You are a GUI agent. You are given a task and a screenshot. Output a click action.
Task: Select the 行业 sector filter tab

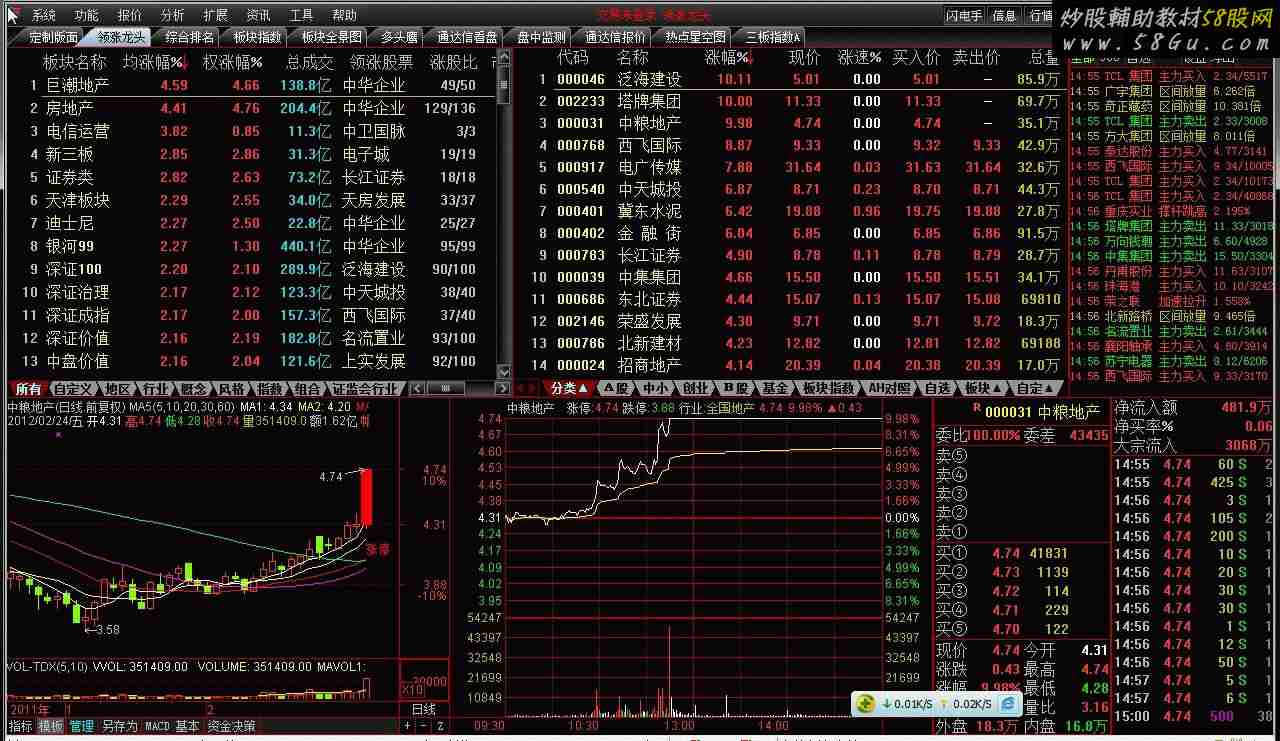pyautogui.click(x=155, y=389)
